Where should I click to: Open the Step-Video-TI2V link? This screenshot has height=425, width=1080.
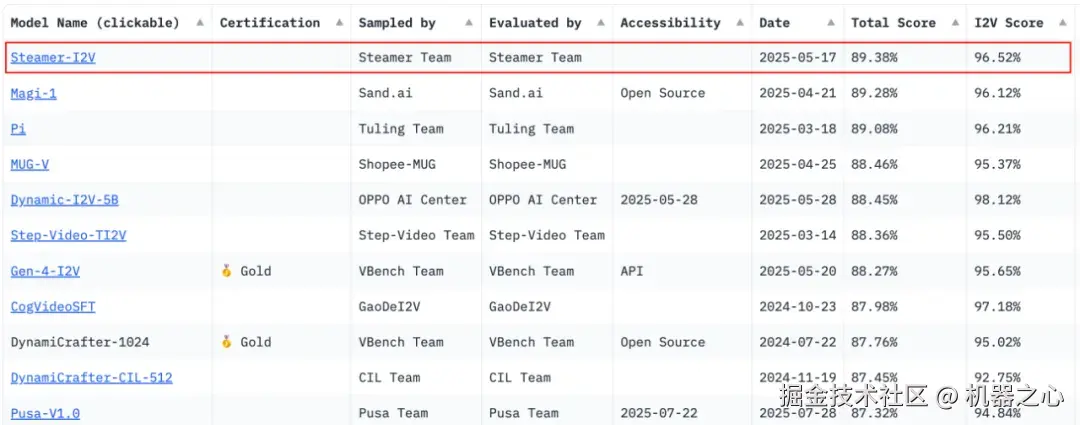[68, 236]
